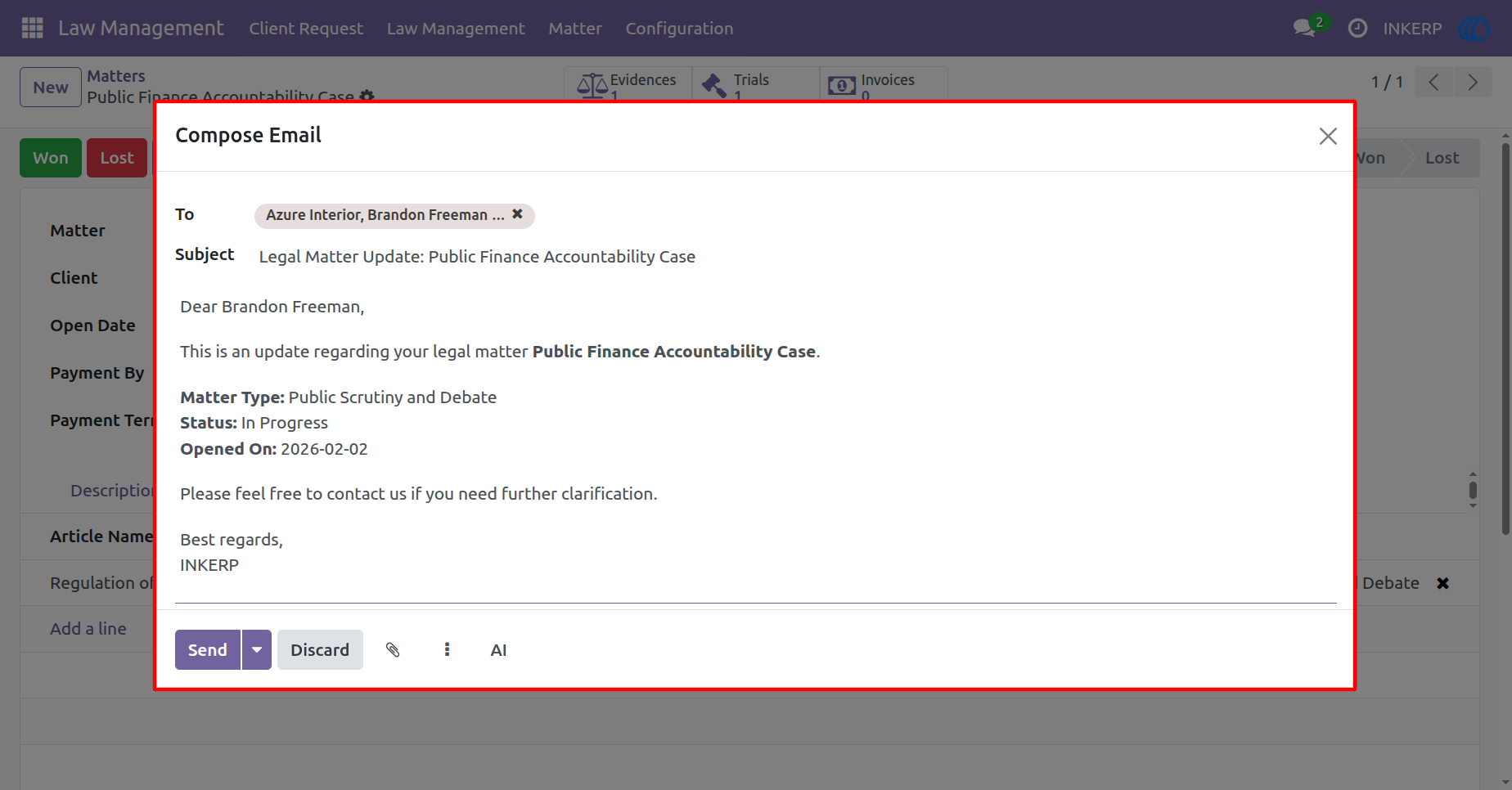1512x790 pixels.
Task: Open the Configuration menu
Action: tap(679, 28)
